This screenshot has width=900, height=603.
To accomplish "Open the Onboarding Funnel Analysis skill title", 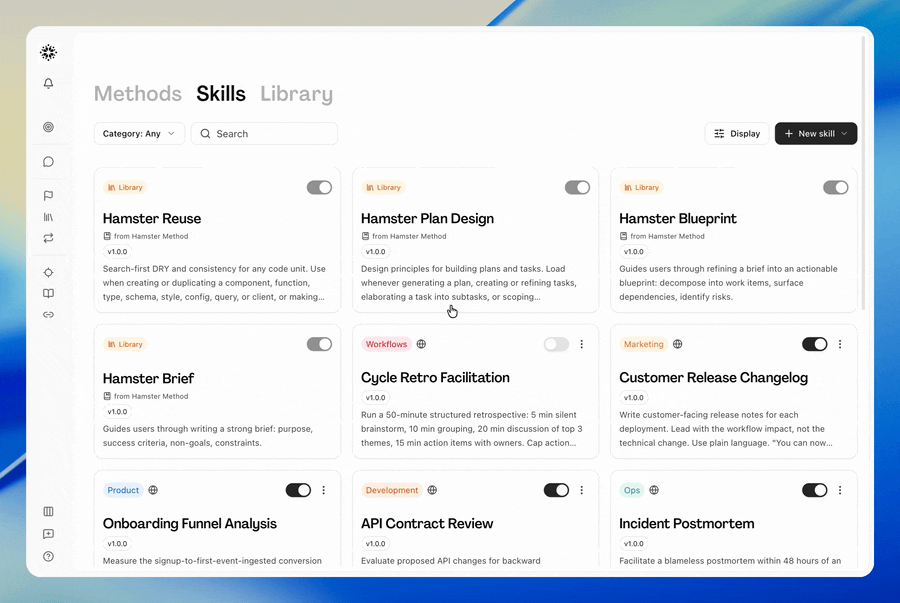I will 189,523.
